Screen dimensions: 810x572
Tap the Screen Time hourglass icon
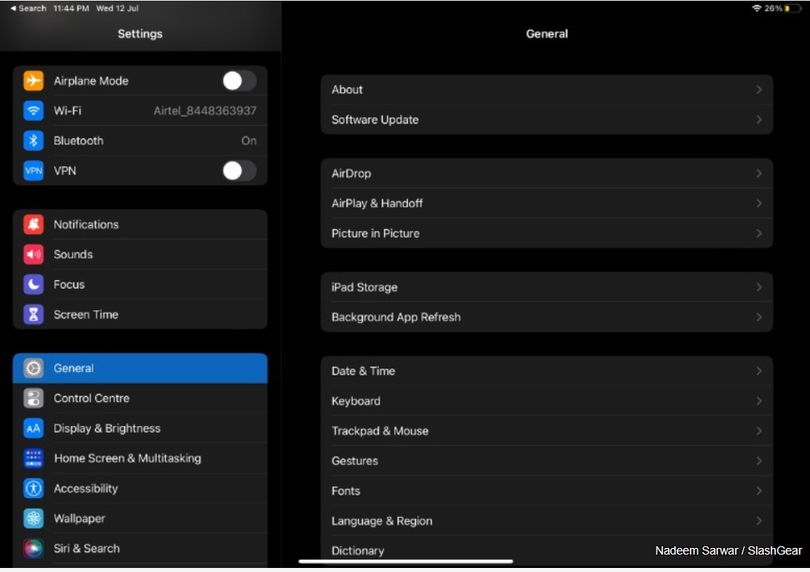pyautogui.click(x=34, y=314)
